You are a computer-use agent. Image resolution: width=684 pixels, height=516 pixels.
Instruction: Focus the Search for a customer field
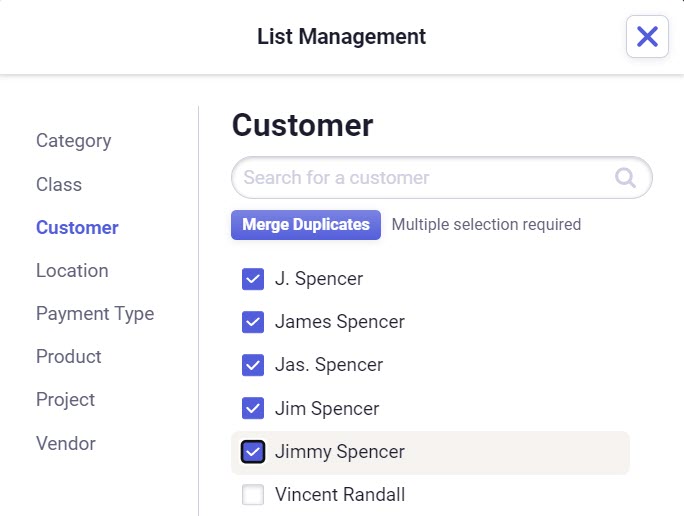(442, 178)
